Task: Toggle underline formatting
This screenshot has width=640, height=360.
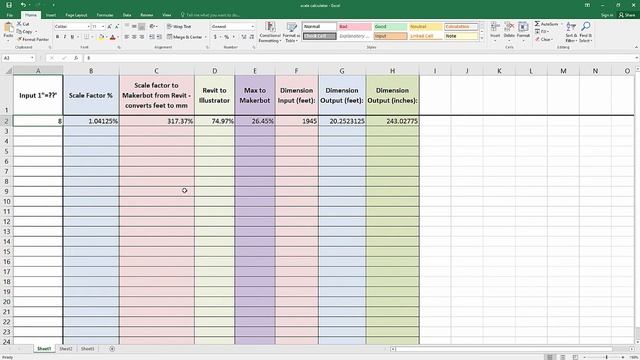Action: [x=72, y=37]
